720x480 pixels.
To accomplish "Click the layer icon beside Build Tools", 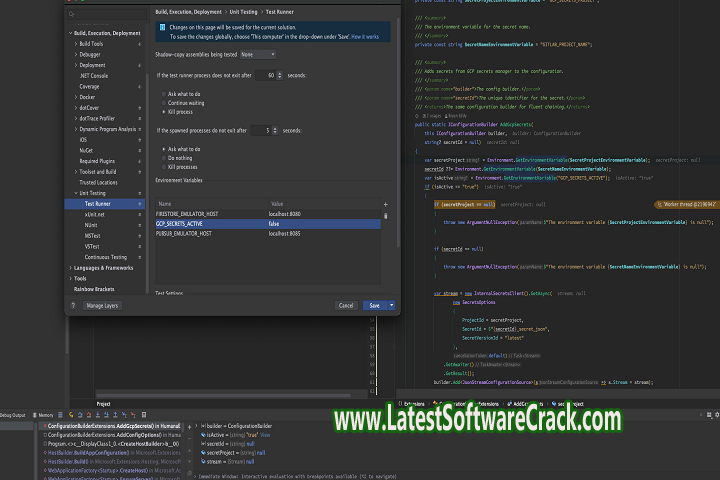I will [x=141, y=44].
